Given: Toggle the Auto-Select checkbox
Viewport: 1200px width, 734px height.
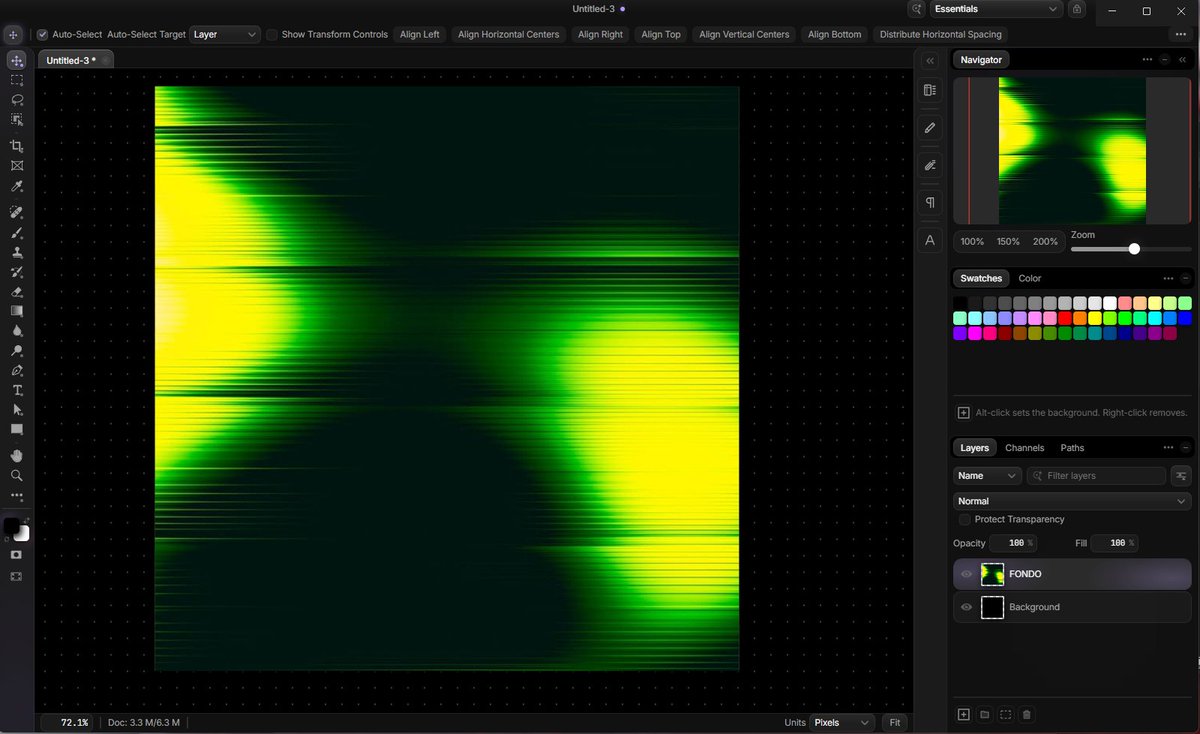Looking at the screenshot, I should [43, 34].
